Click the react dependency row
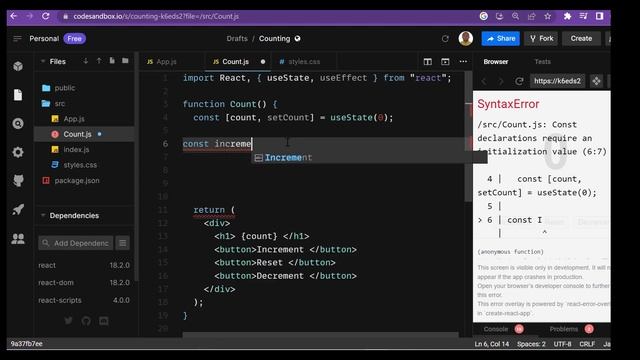Screen dimensions: 640x360 coord(84,265)
